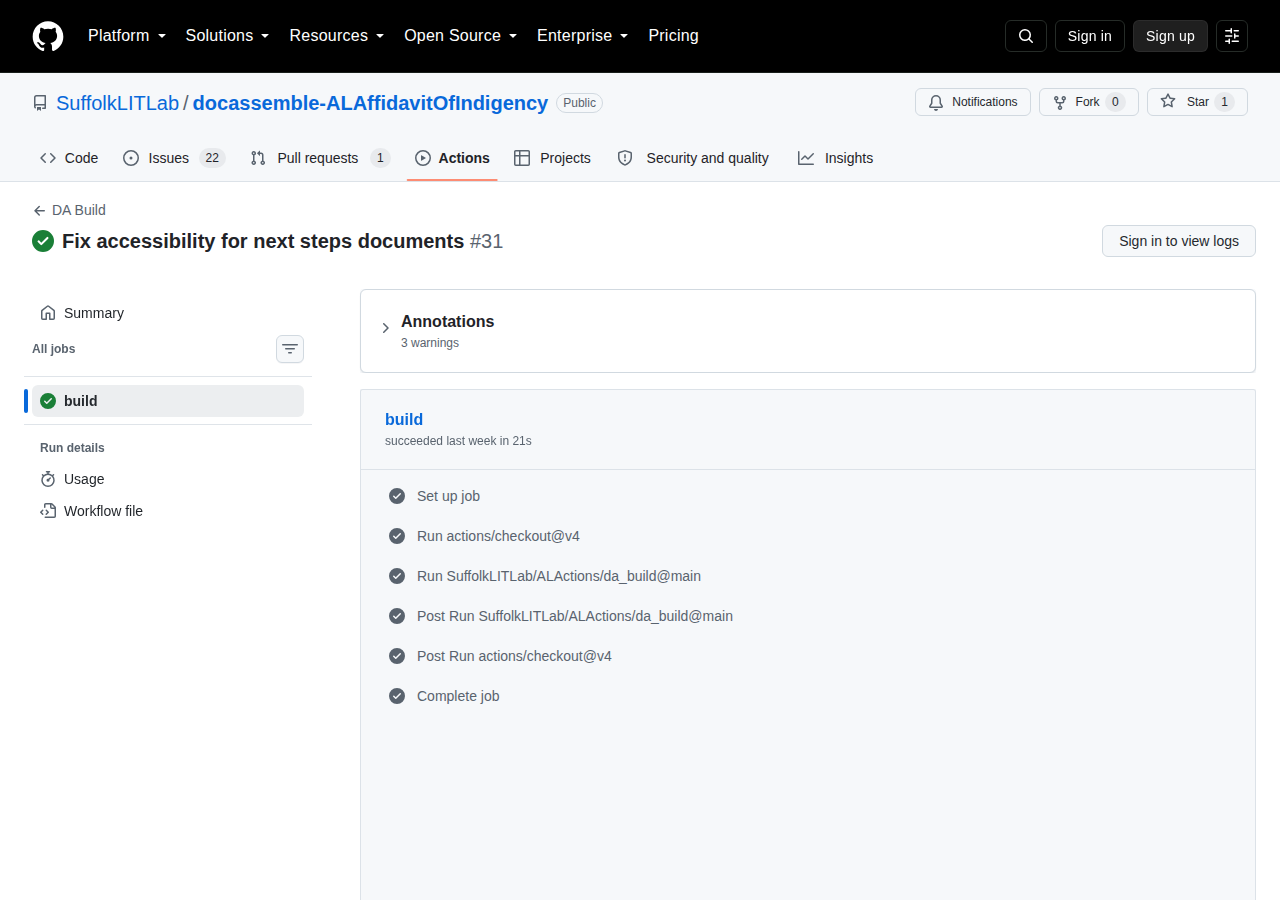Screen dimensions: 1280x900
Task: Click the file code icon beside Workflow file
Action: coord(48,511)
